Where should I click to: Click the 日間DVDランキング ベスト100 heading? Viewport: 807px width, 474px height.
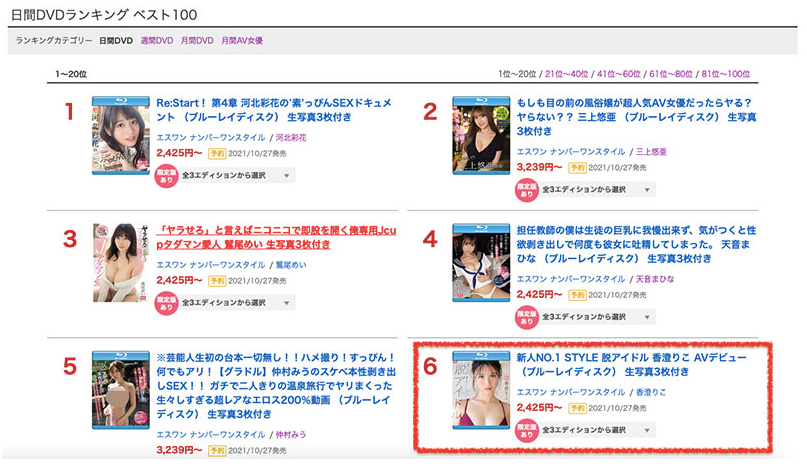103,14
